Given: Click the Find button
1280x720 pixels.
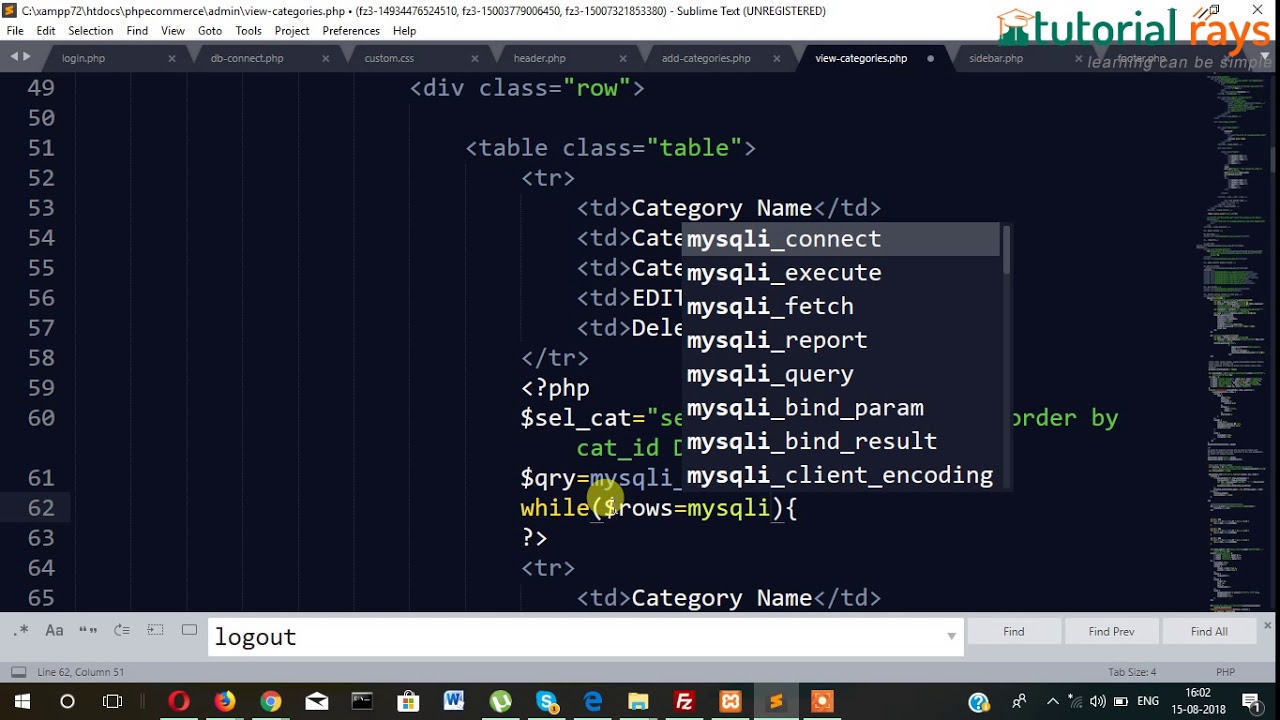Looking at the screenshot, I should 1014,632.
